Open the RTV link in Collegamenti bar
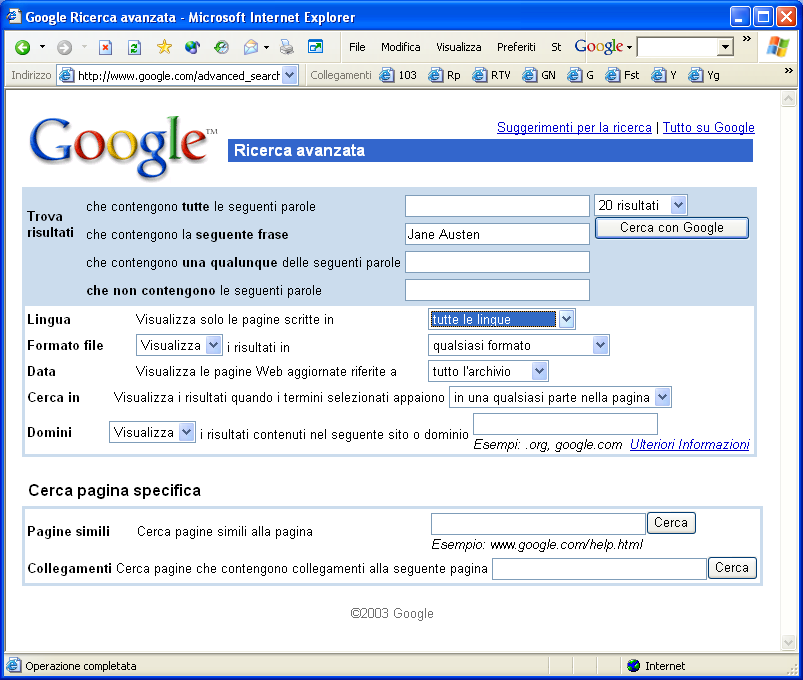The image size is (803, 680). coord(491,75)
